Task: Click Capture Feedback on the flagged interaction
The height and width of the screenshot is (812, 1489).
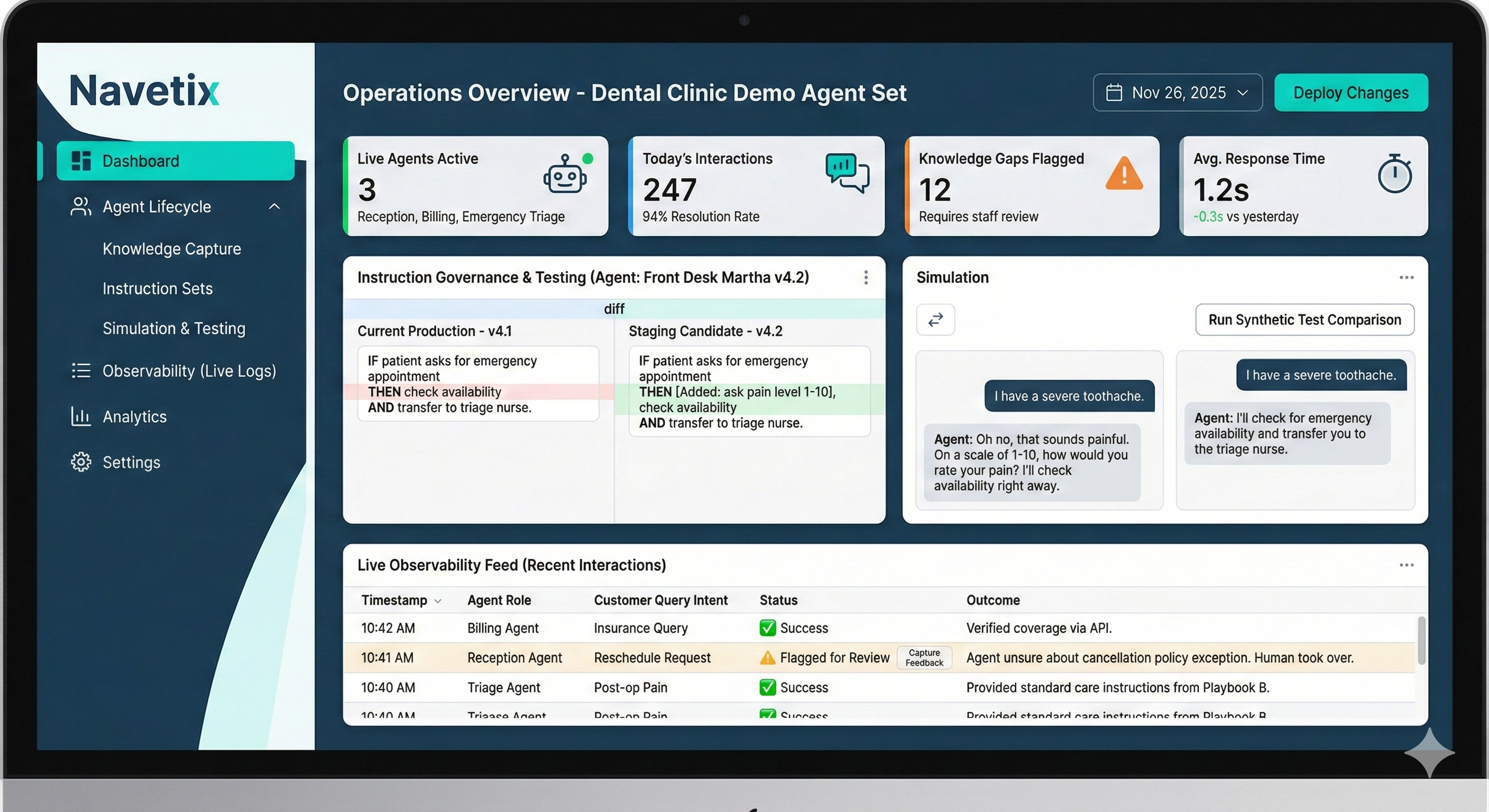Action: tap(924, 658)
